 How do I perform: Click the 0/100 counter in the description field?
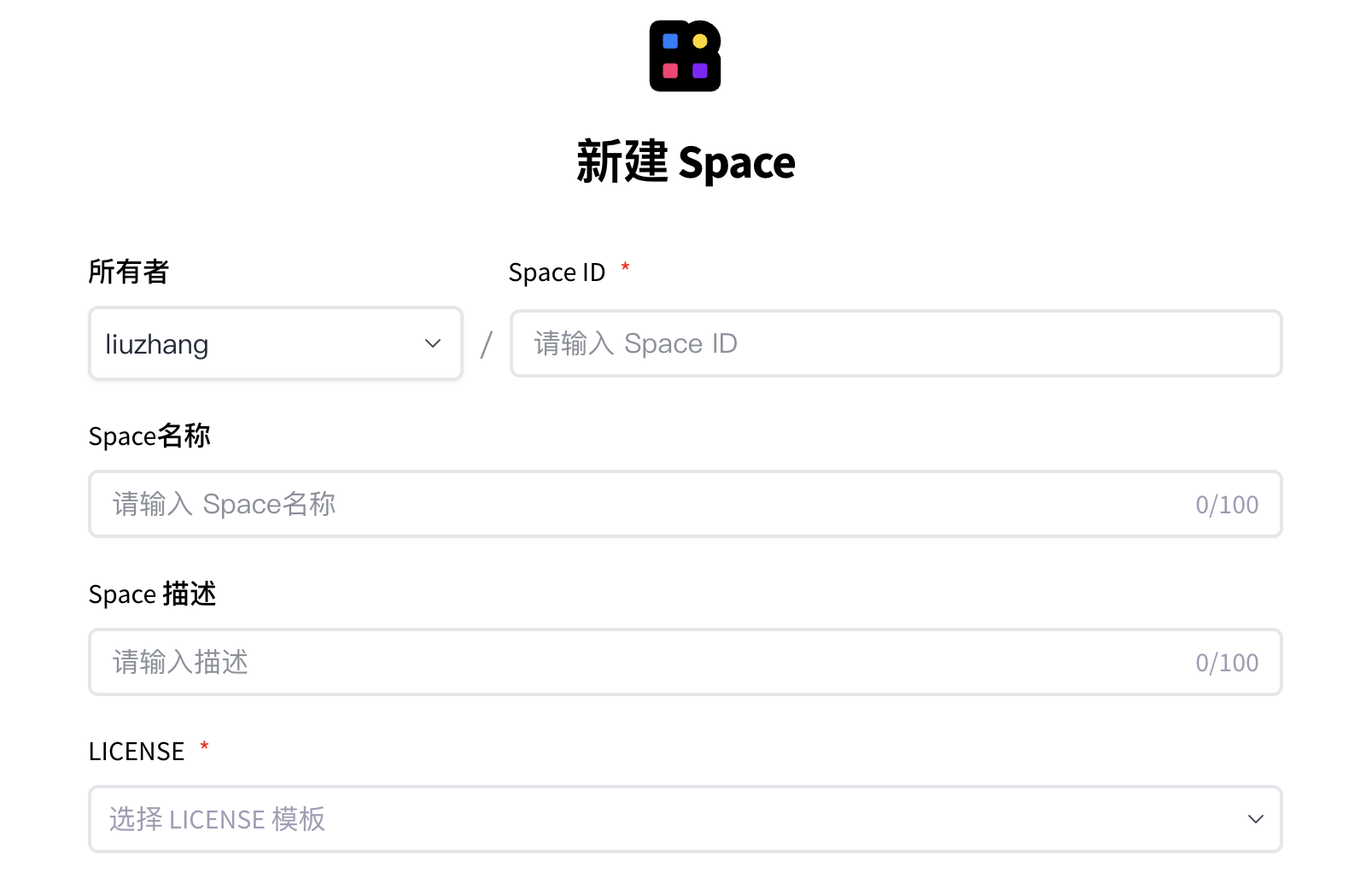(x=1227, y=663)
